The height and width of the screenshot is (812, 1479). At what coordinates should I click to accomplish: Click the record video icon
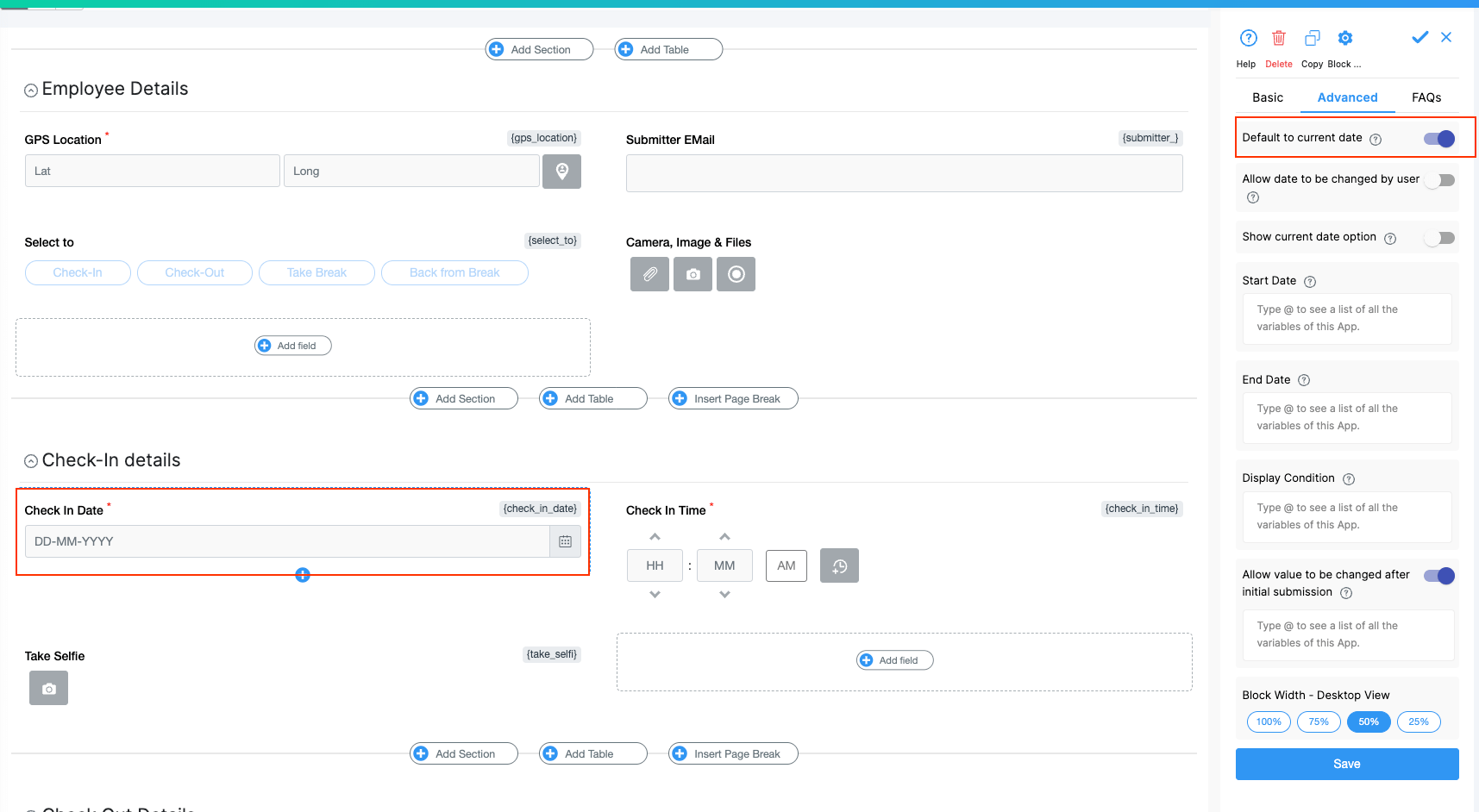coord(736,274)
